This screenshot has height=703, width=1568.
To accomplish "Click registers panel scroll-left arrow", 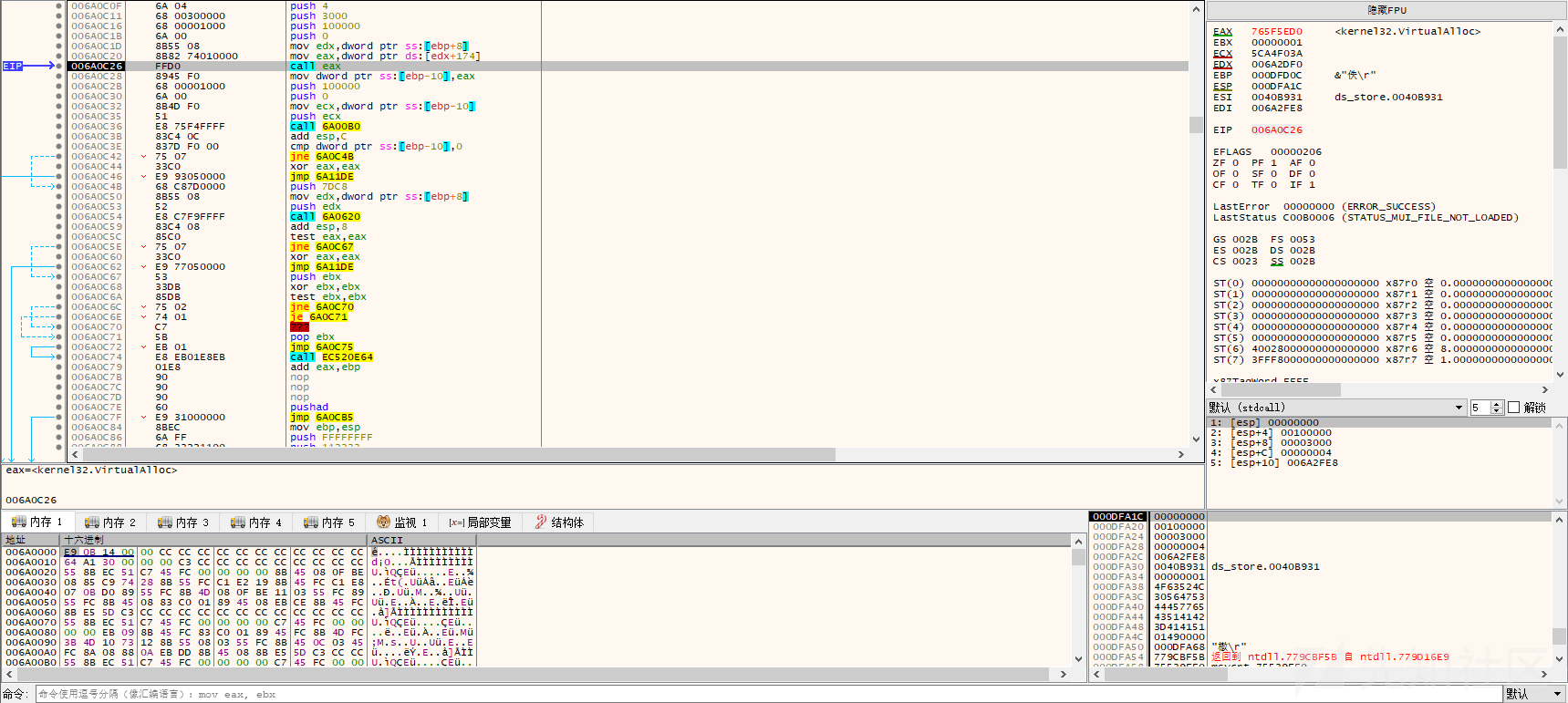I will pos(1214,389).
